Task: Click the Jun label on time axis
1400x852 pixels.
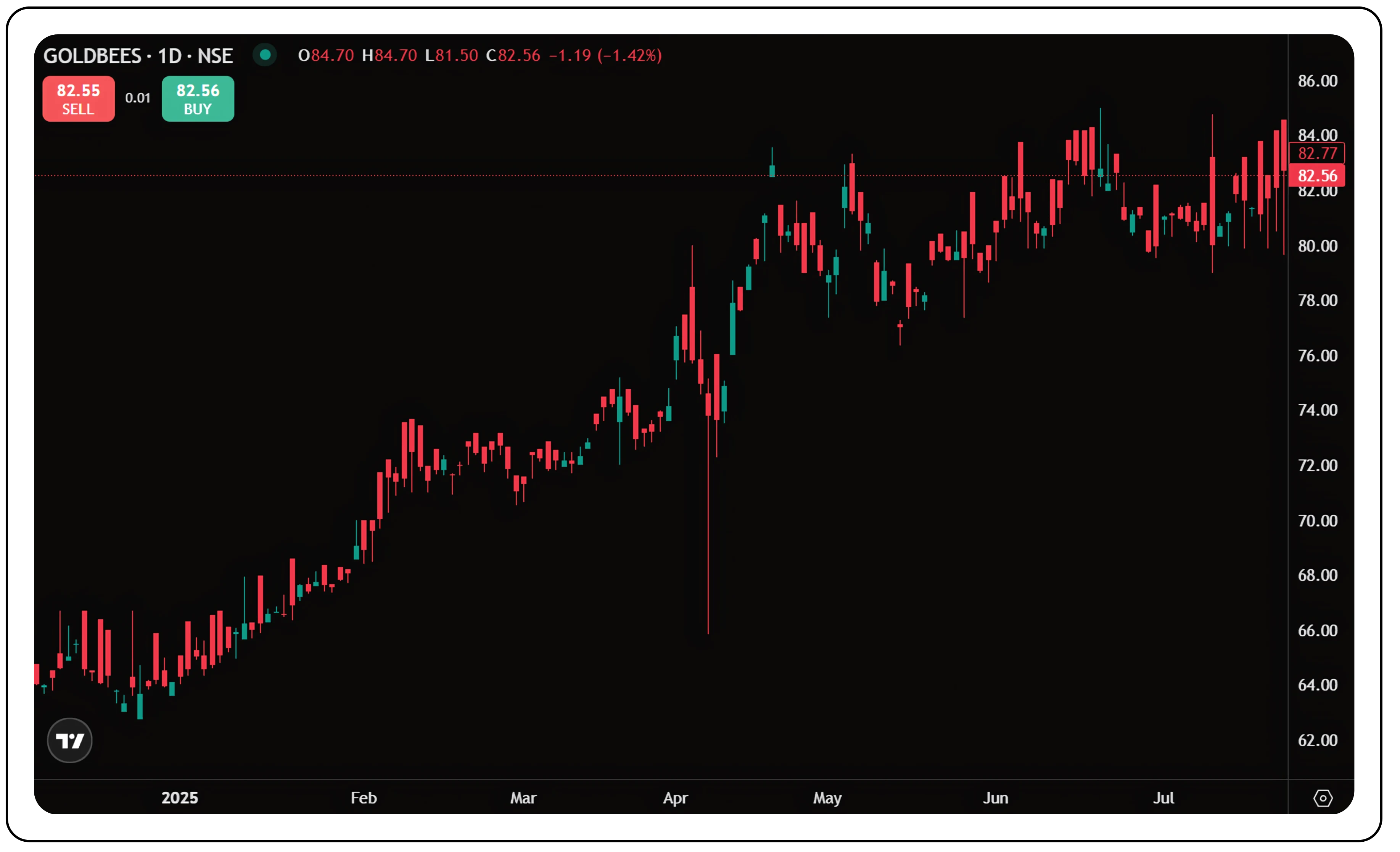Action: 996,798
